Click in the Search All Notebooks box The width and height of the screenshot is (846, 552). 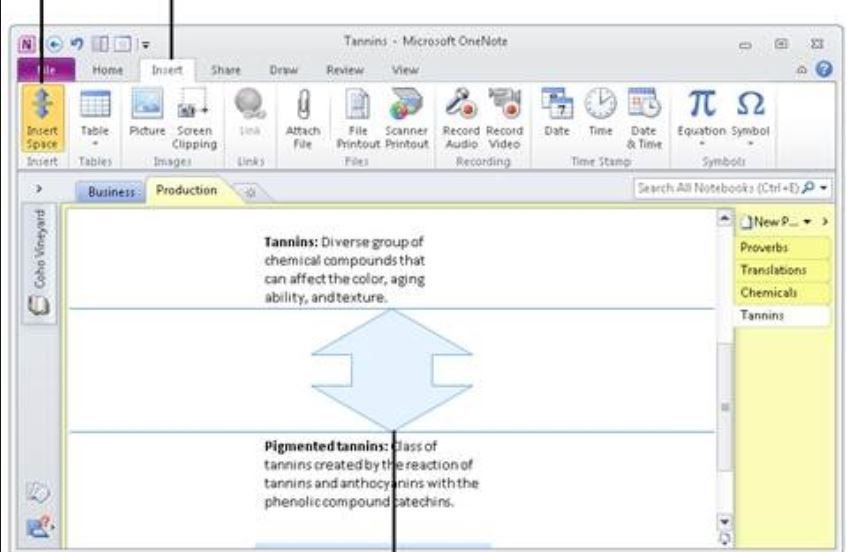click(718, 188)
